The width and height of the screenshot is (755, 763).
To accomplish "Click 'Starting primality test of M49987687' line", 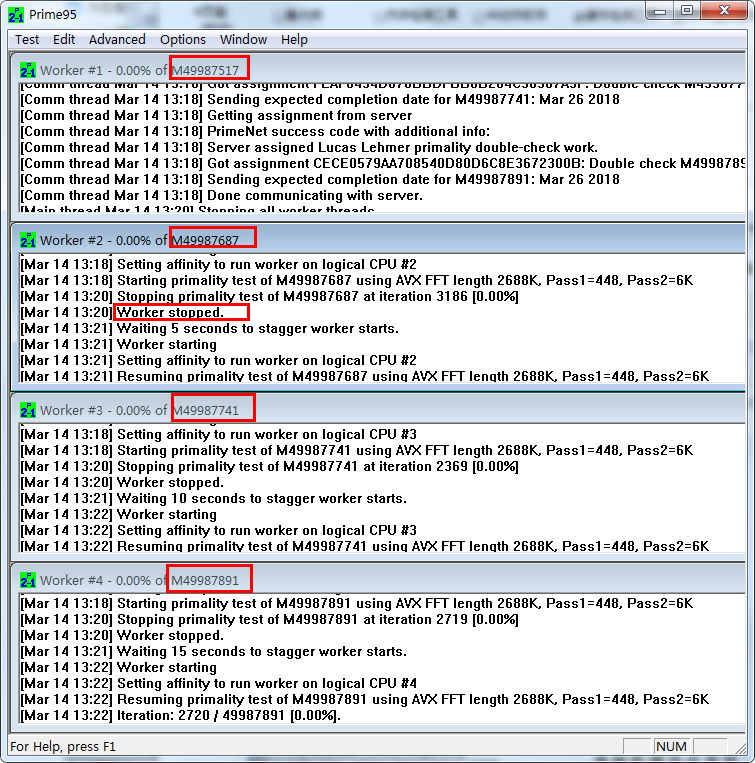I will (x=357, y=281).
